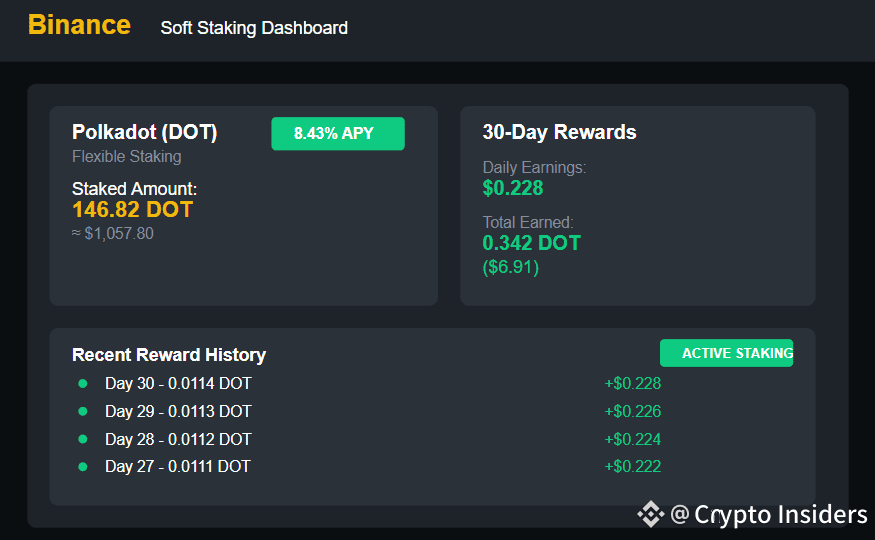
Task: Click the Polkadot (DOT) heading
Action: point(145,132)
